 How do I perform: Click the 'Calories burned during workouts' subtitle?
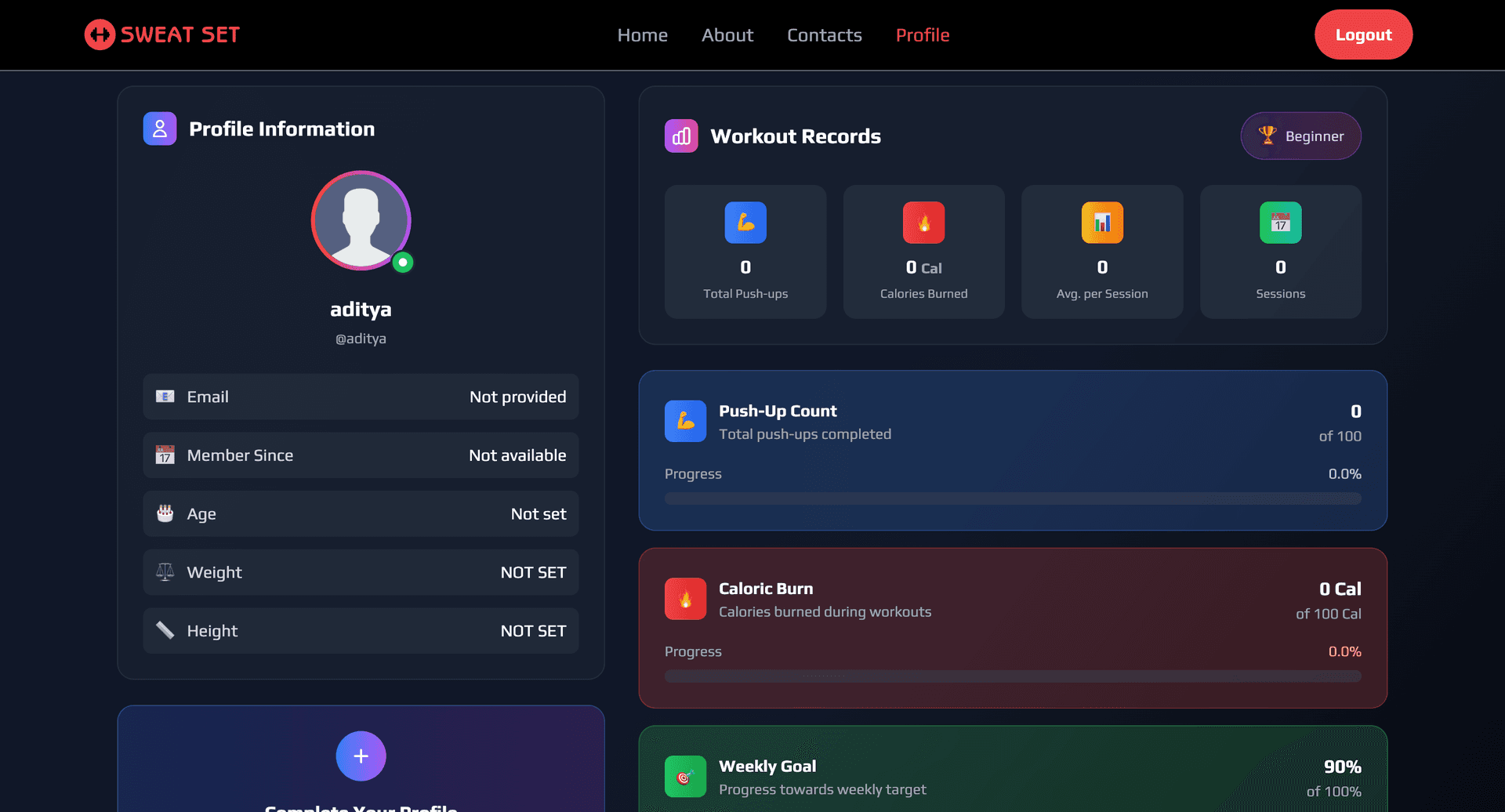pos(825,612)
